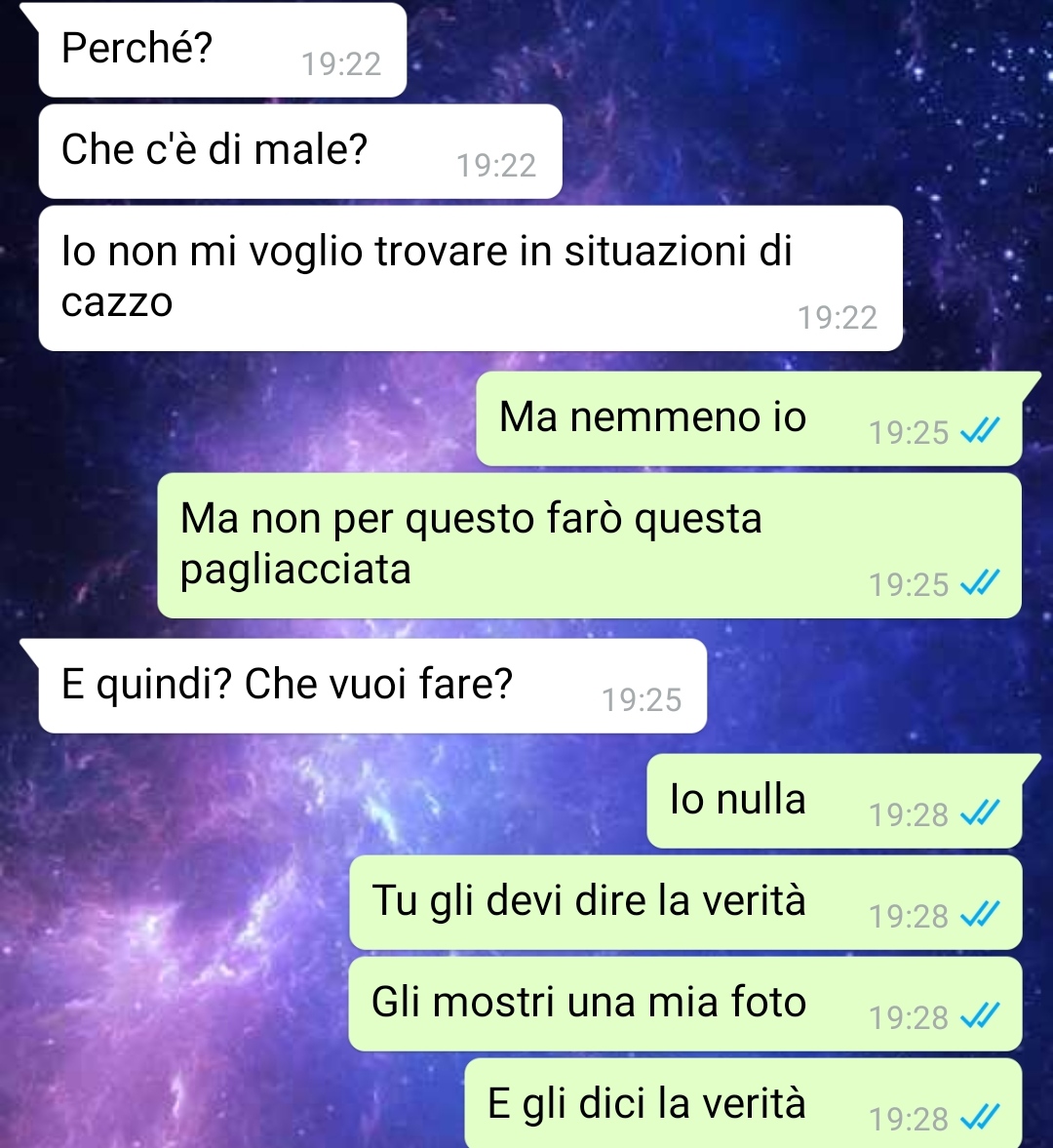
Task: Click the 19:22 timestamp on 'Che c'è di male?'
Action: 497,166
